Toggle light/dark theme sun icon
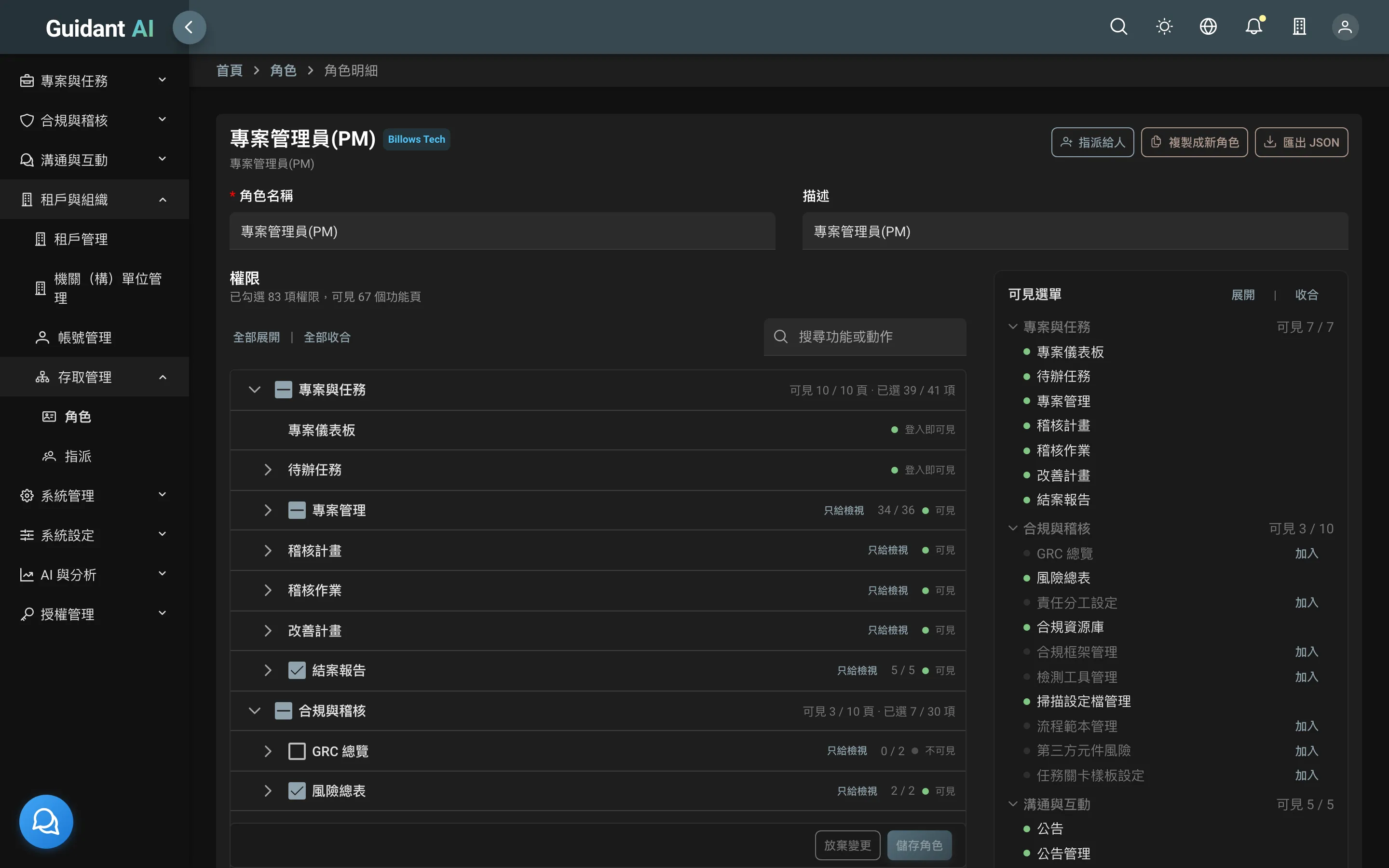The image size is (1389, 868). [1164, 27]
